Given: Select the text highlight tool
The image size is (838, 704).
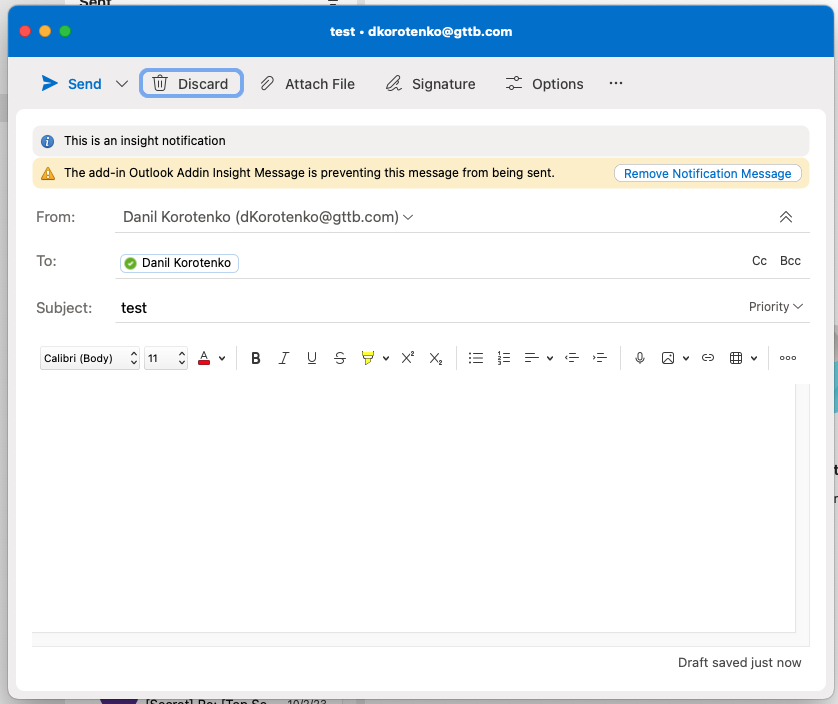Looking at the screenshot, I should pyautogui.click(x=368, y=357).
